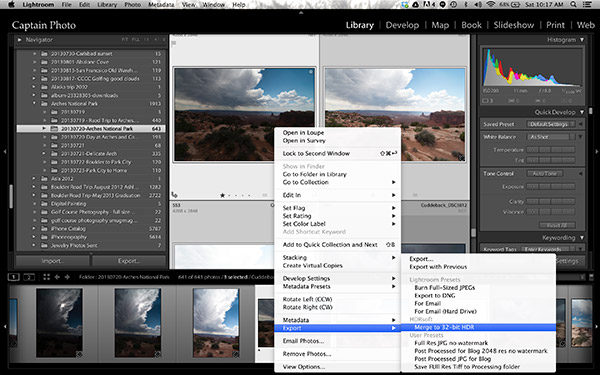Collapse the Keywording panel triangle
600x375 pixels.
coord(582,238)
